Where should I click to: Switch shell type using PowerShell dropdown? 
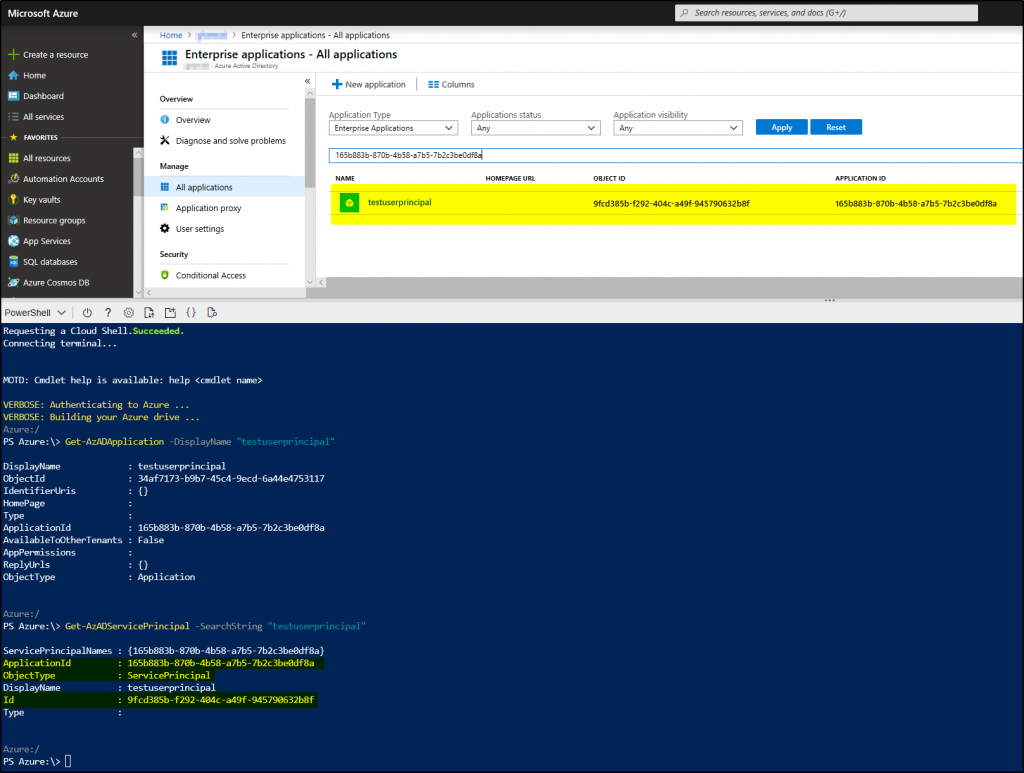tap(36, 312)
